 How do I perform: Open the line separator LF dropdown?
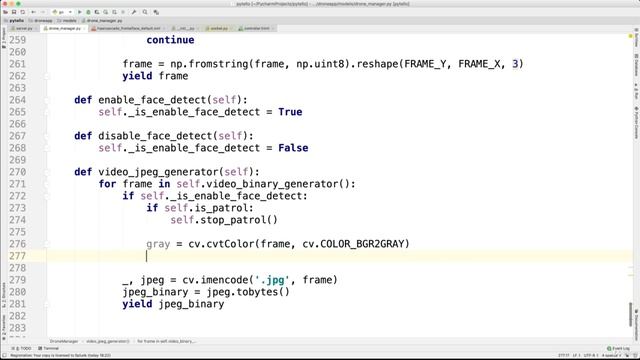point(577,356)
